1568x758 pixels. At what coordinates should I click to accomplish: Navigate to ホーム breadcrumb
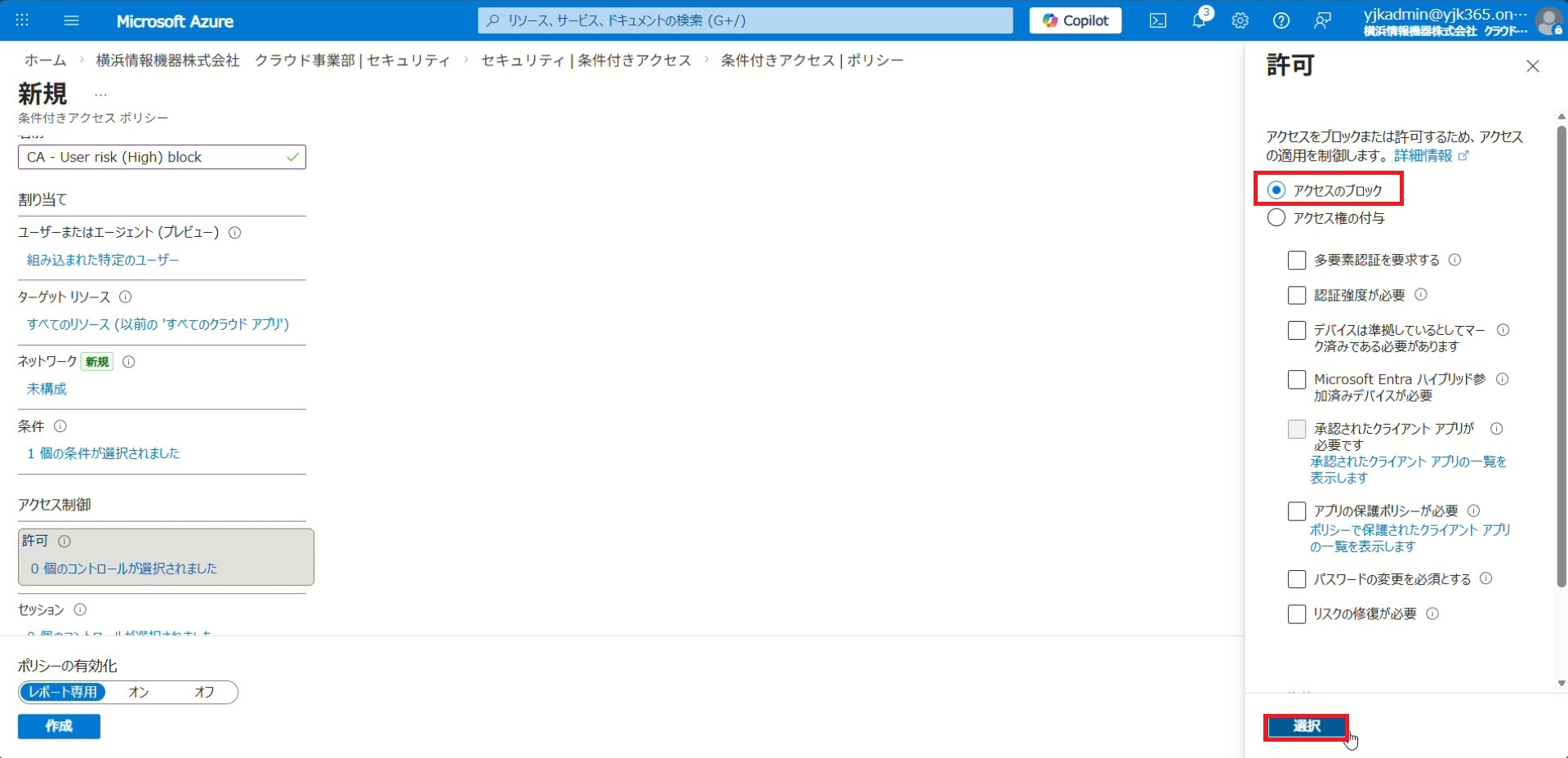click(x=45, y=60)
